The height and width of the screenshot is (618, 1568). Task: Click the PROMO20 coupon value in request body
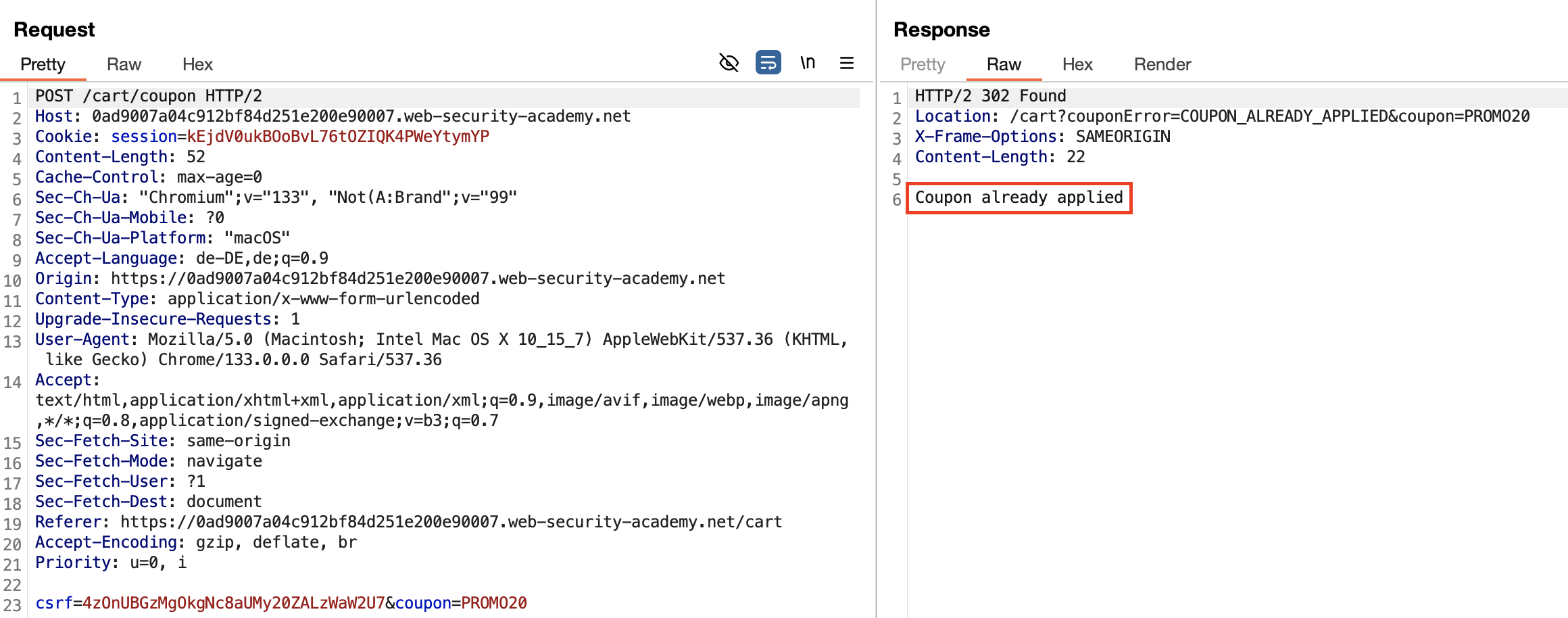[493, 603]
